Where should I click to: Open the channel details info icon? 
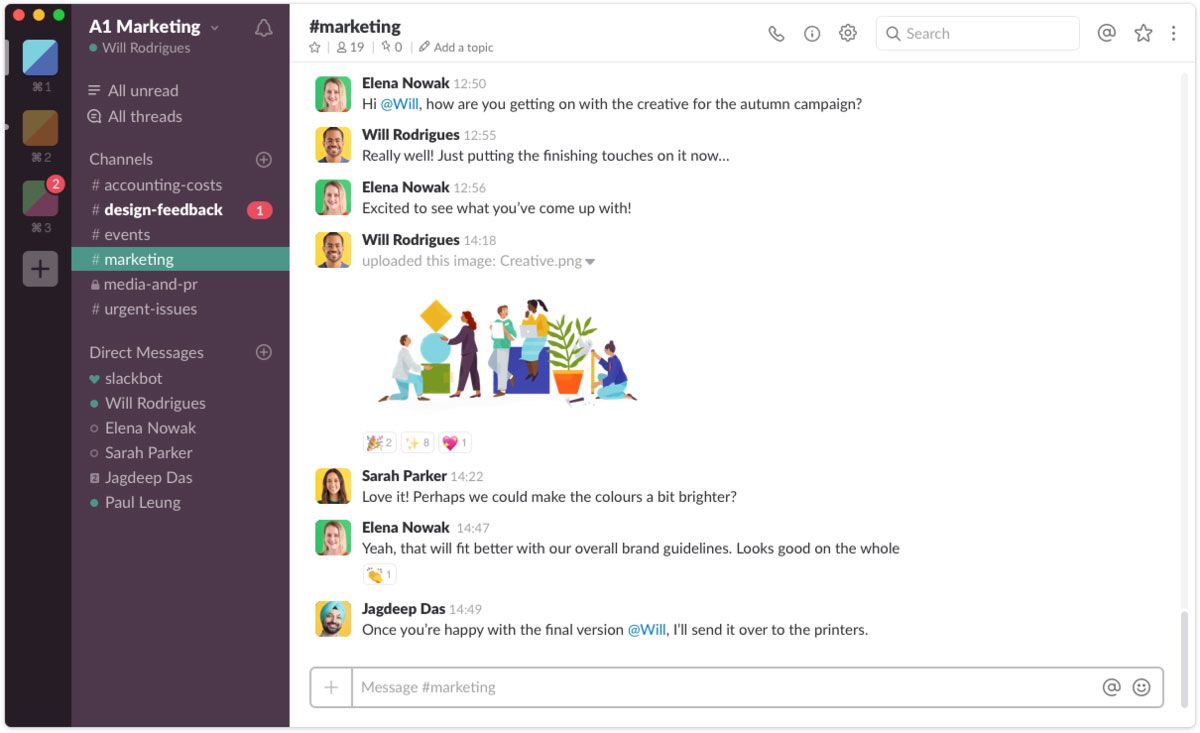[x=812, y=33]
